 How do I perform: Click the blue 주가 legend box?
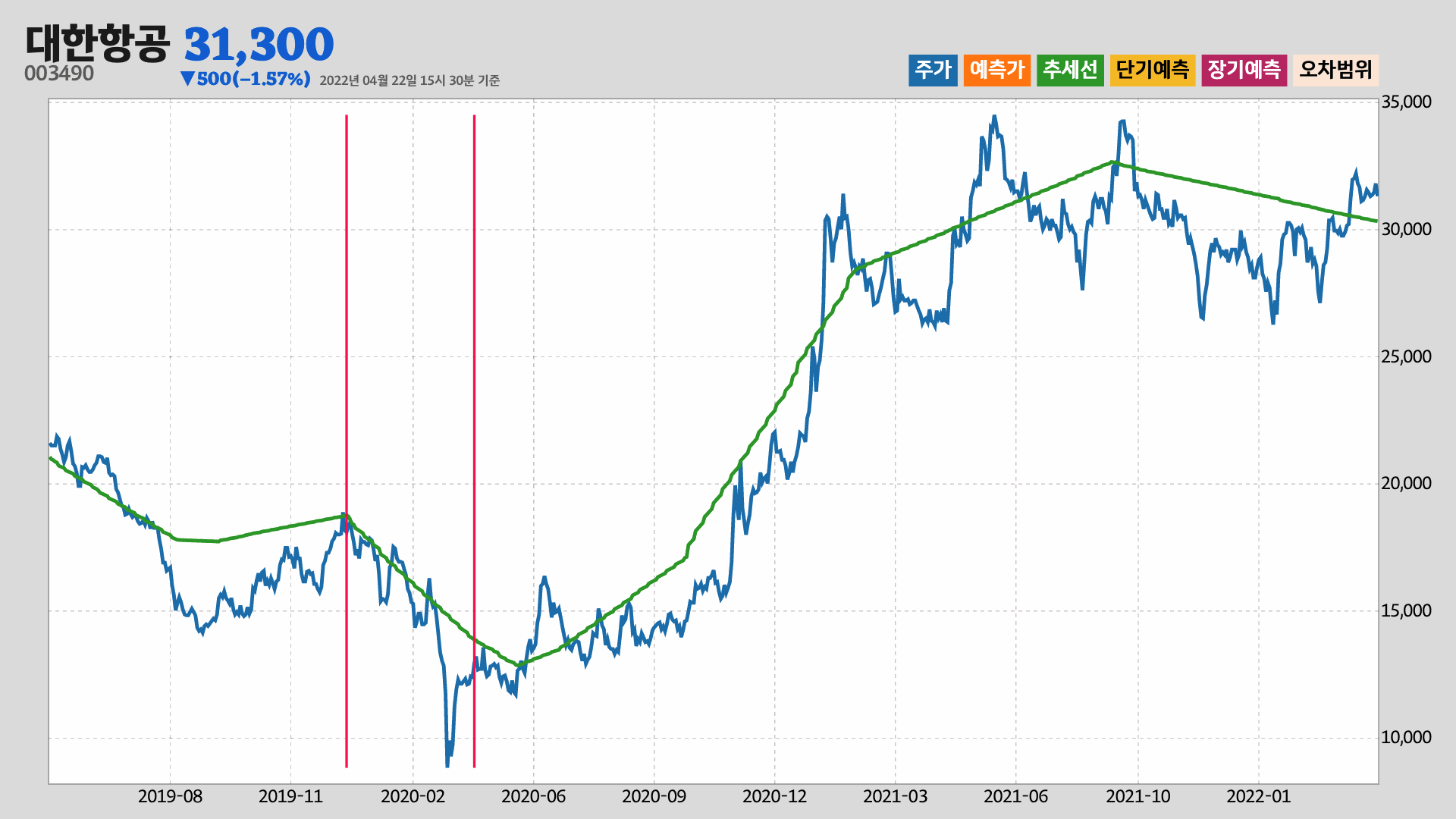click(933, 70)
